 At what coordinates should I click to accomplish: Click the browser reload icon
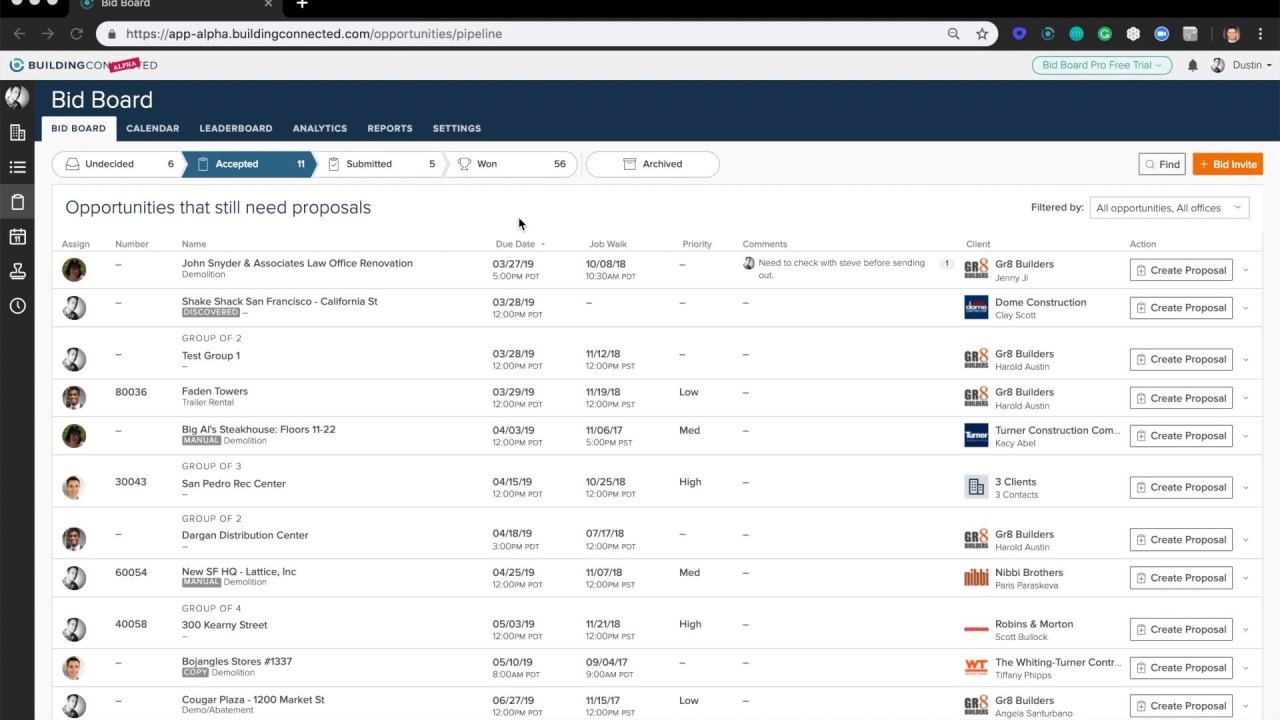76,33
